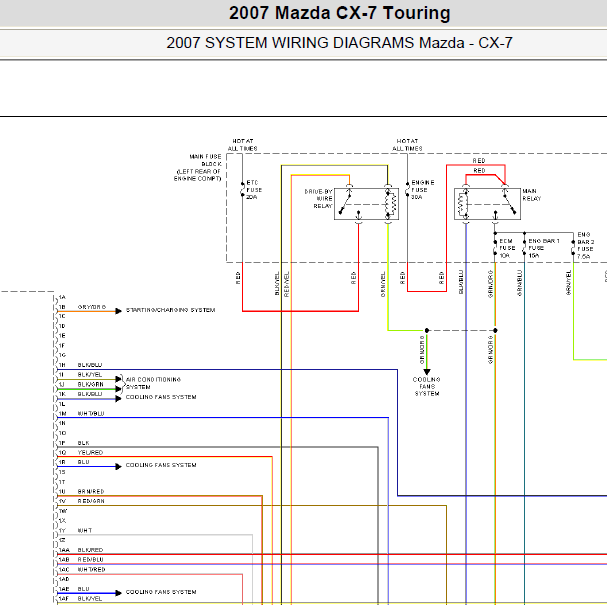Viewport: 607px width, 605px height.
Task: Click the vertical "BLK/BLU" label below main relay
Action: click(461, 282)
